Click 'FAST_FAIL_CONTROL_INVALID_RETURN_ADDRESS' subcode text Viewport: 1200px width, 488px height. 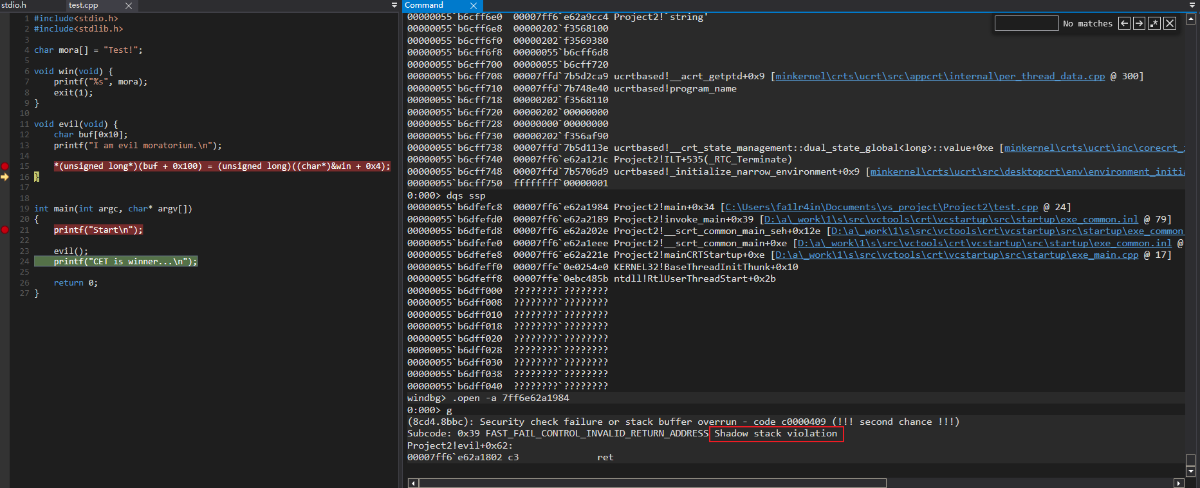pos(595,433)
